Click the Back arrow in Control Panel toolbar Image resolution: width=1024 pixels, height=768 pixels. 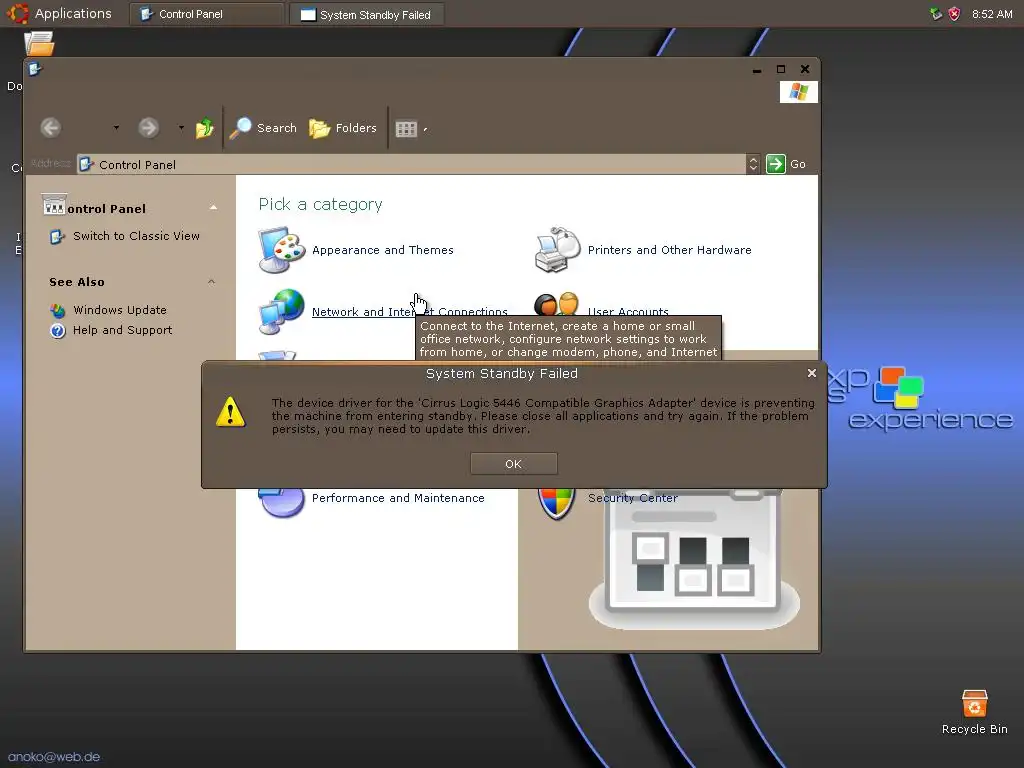51,127
